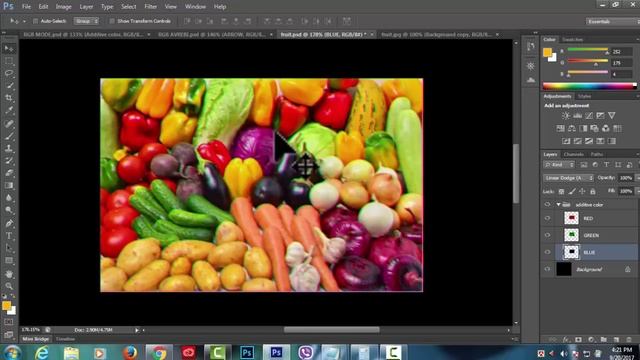Select the Lasso tool

pos(9,73)
